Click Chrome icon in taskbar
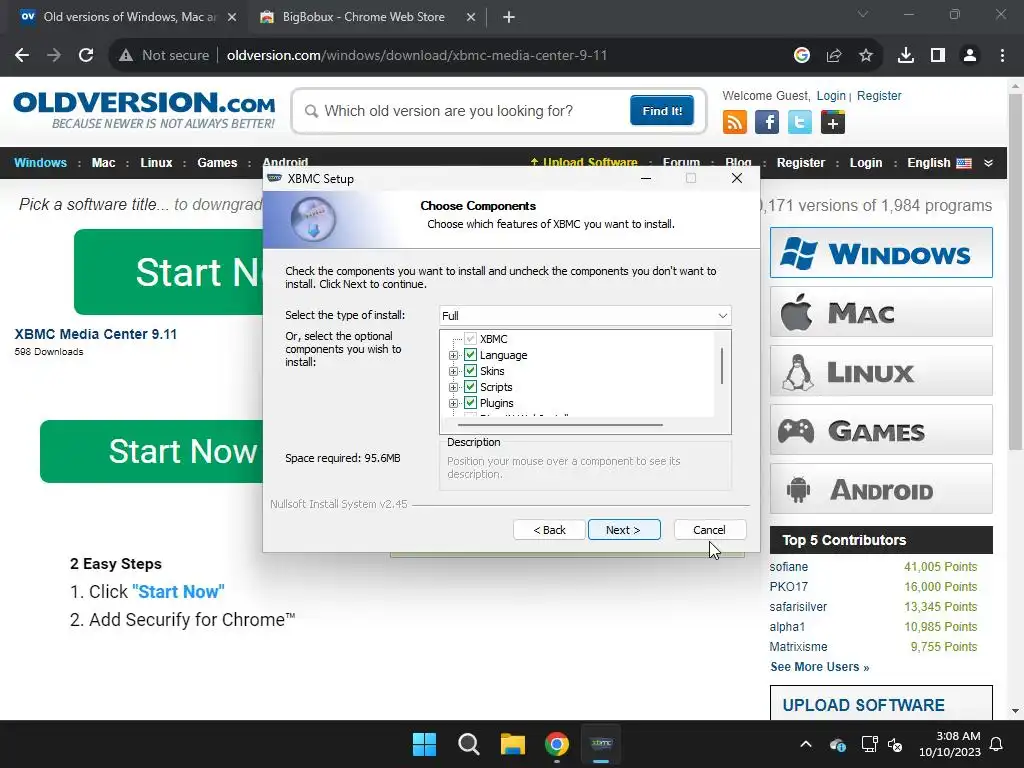The image size is (1024, 768). [x=556, y=744]
